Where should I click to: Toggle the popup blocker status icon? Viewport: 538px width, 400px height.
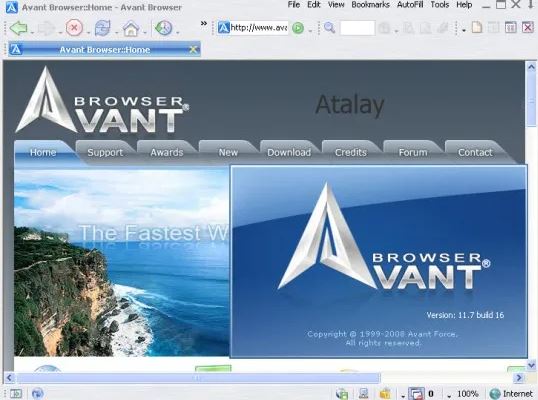click(x=416, y=393)
